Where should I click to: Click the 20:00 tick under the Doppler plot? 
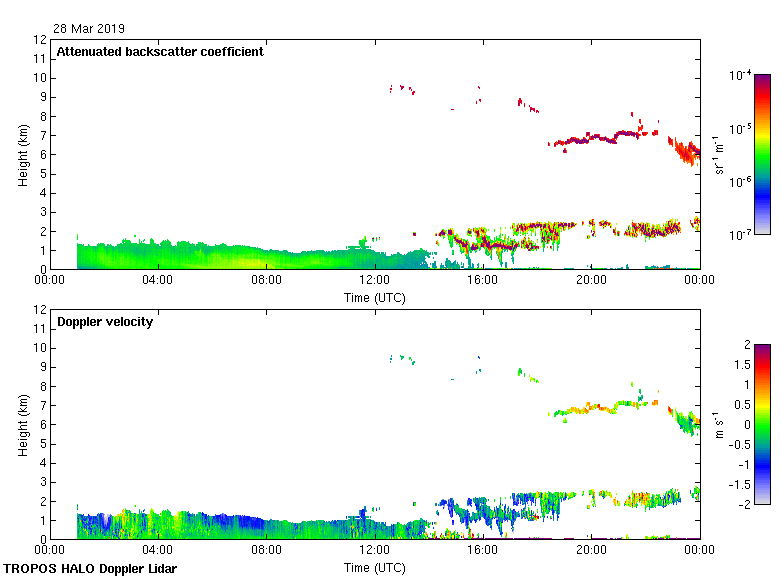tap(591, 550)
